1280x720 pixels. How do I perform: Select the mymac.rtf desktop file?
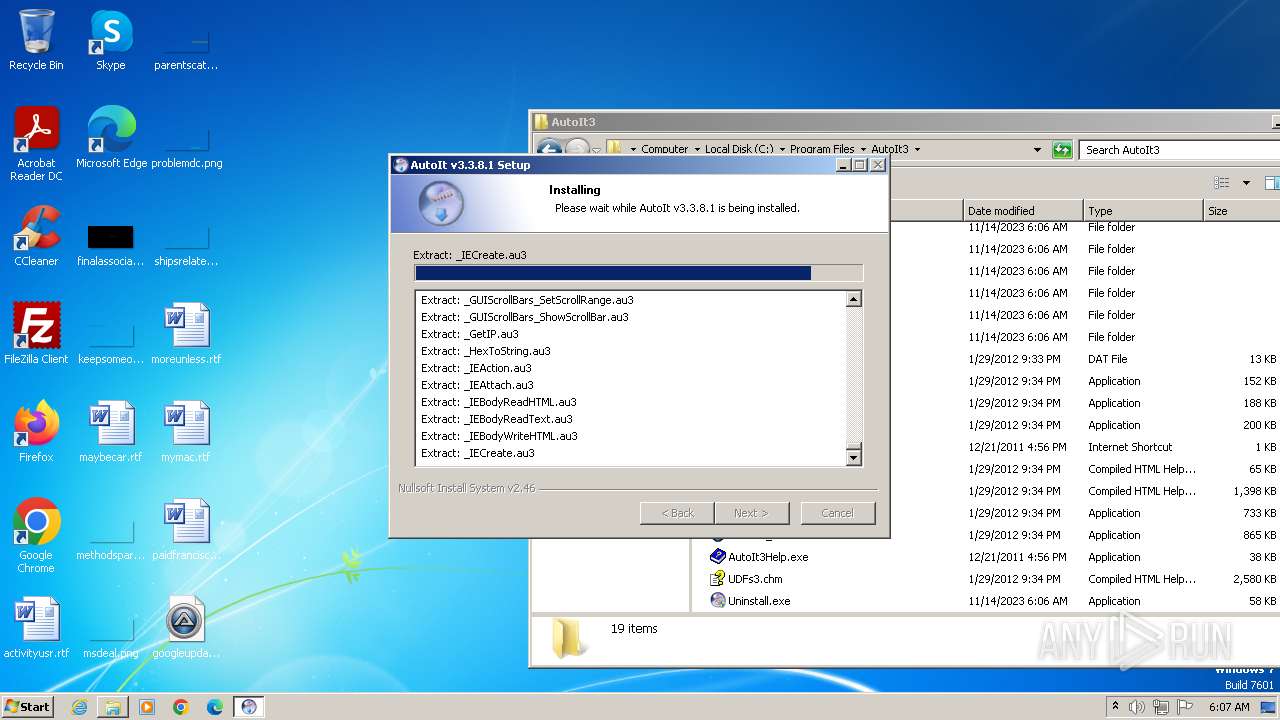pos(186,432)
